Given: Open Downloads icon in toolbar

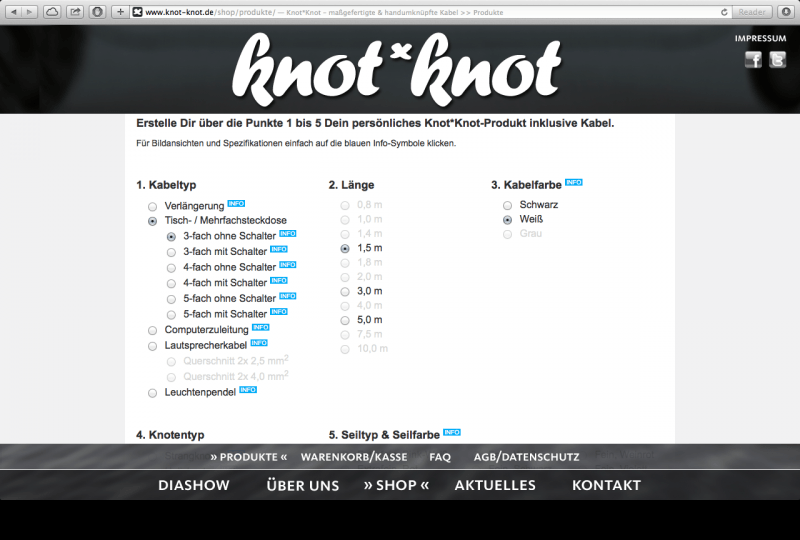Looking at the screenshot, I should point(786,12).
